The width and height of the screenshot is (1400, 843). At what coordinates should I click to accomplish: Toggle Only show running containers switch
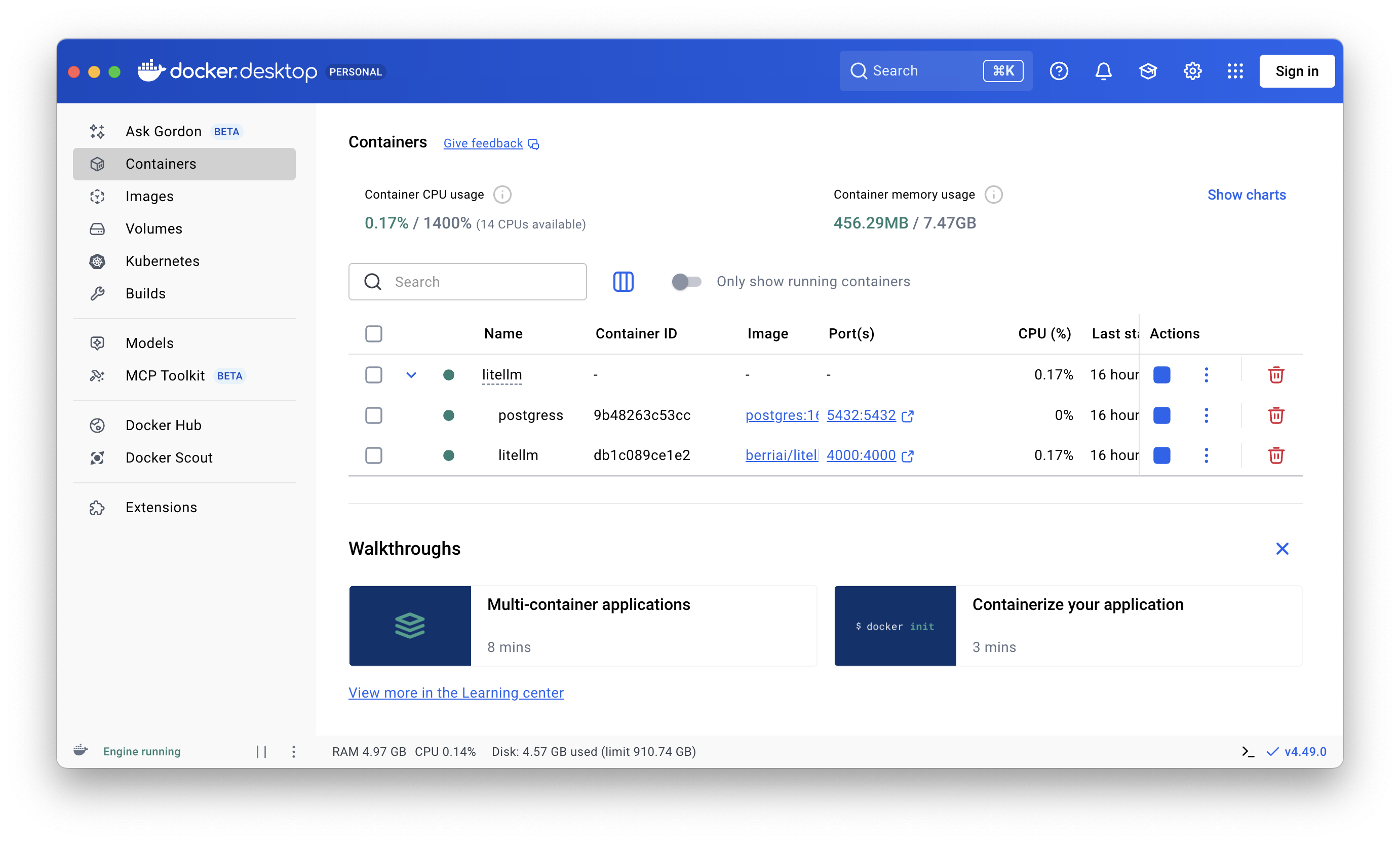(685, 282)
